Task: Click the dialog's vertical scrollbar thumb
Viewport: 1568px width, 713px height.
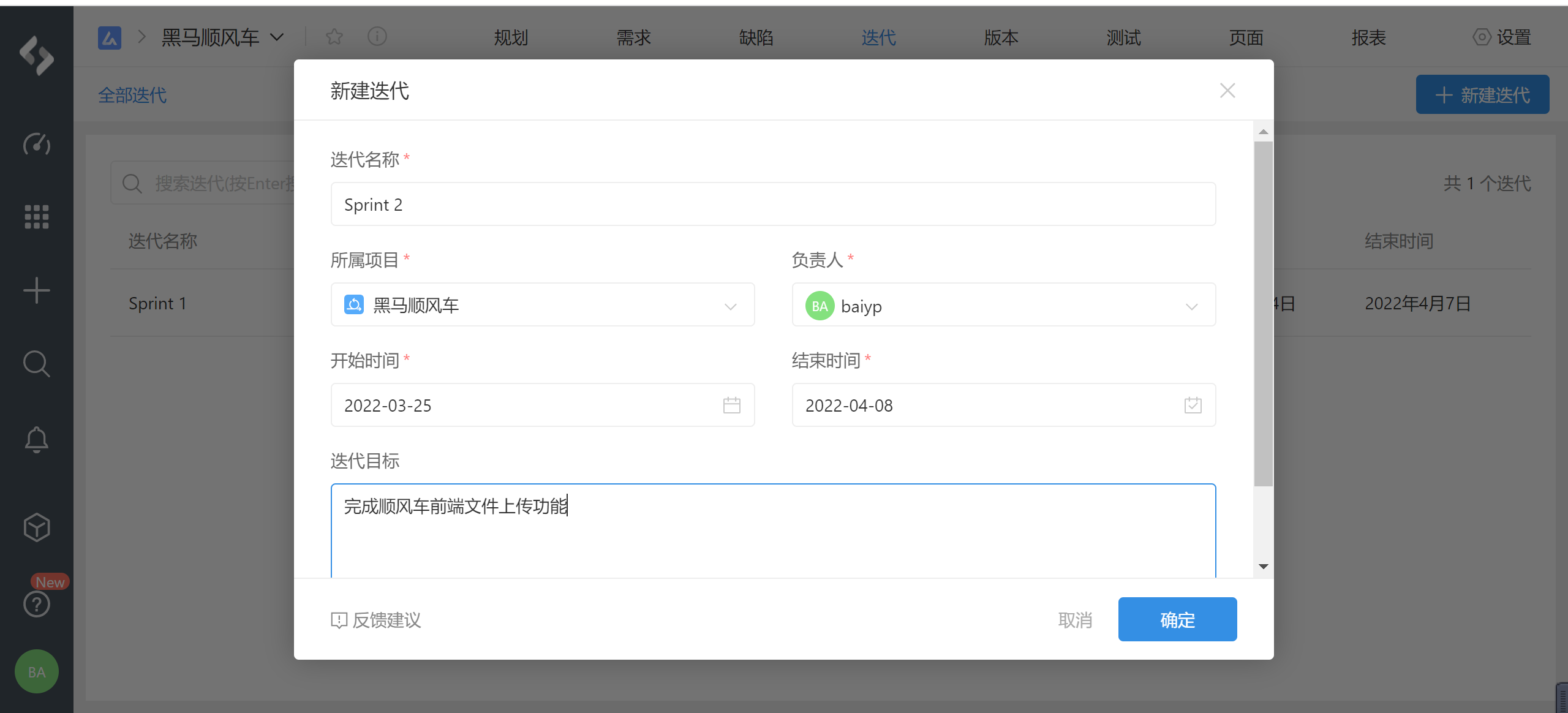Action: 1263,312
